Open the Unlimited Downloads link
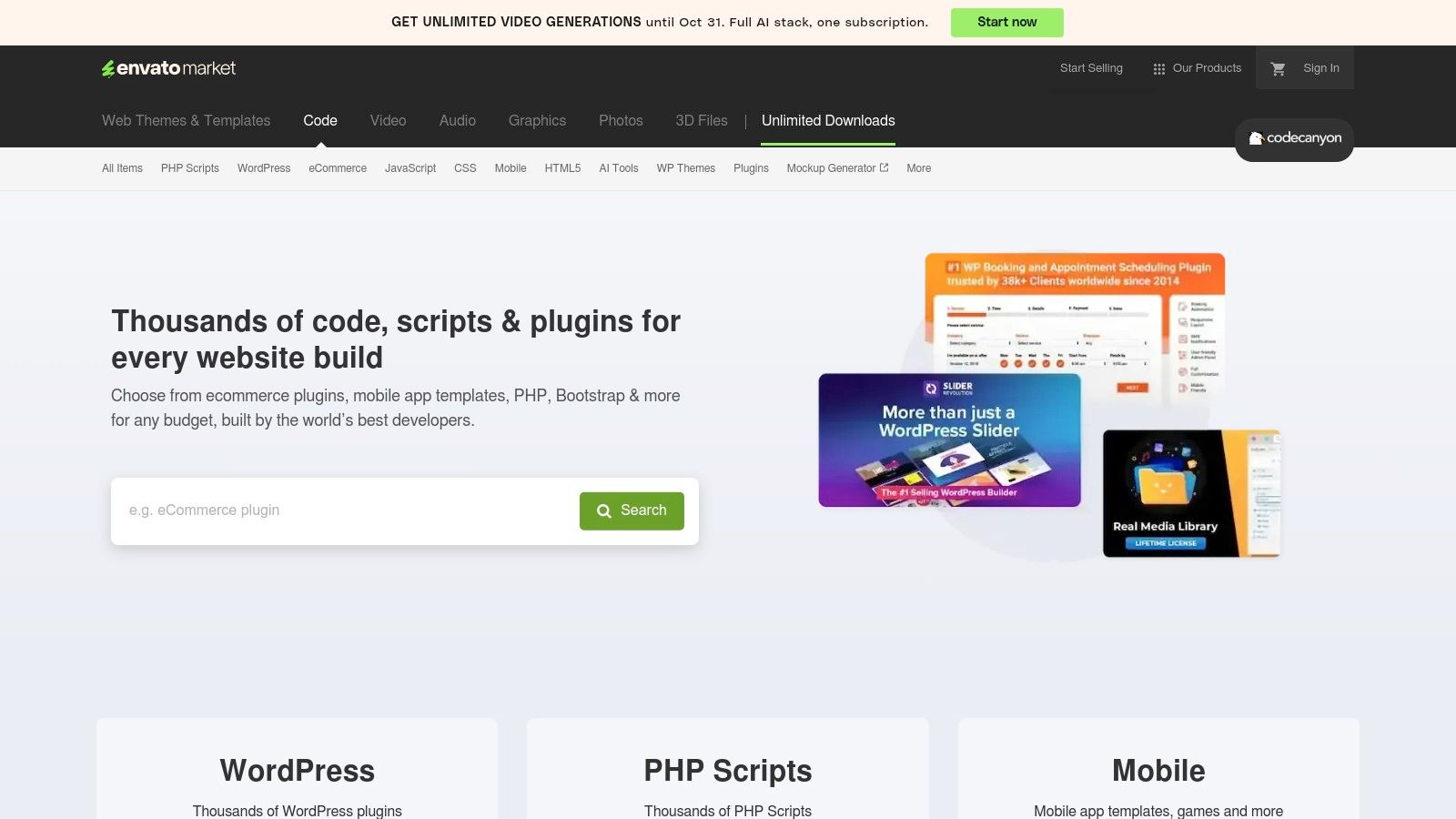The image size is (1456, 819). coord(828,120)
